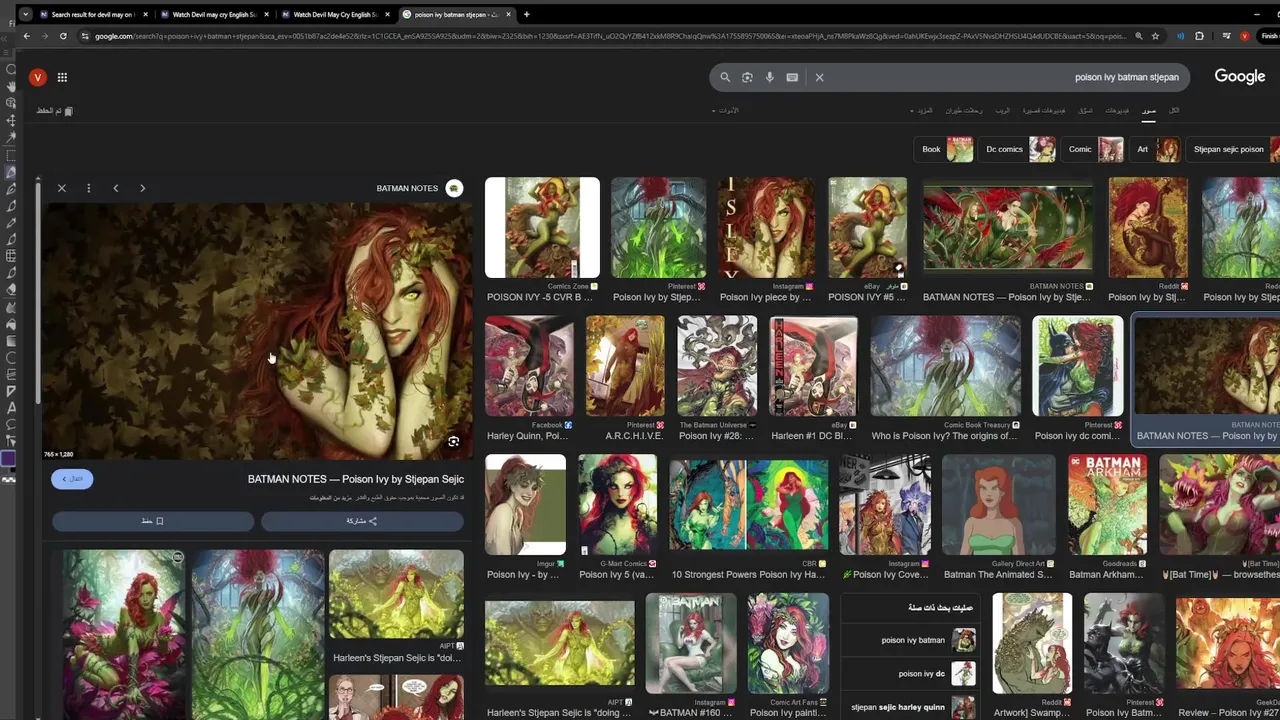Close the image preview panel
Image resolution: width=1280 pixels, height=720 pixels.
[x=61, y=188]
